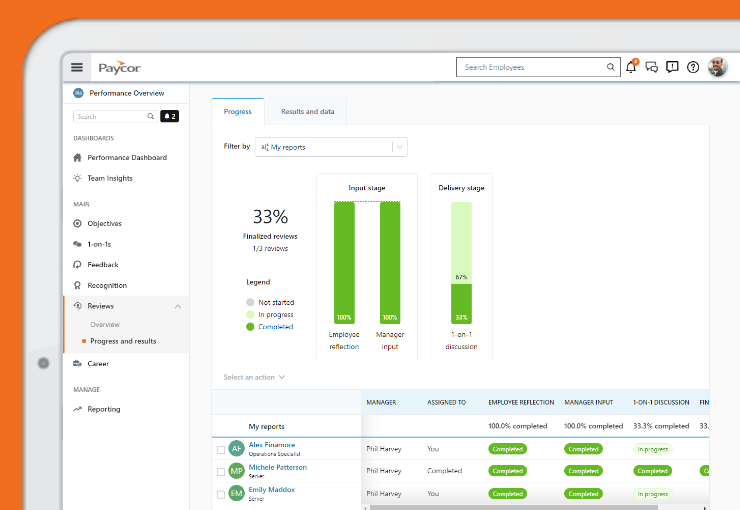Click the Recognition award icon
The height and width of the screenshot is (510, 740).
(x=77, y=285)
